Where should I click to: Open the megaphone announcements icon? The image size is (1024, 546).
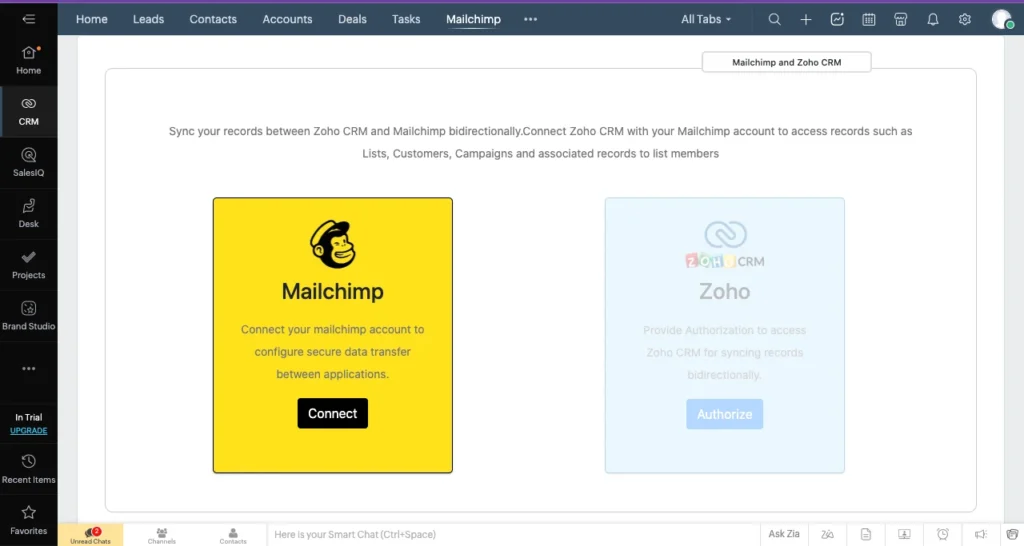(980, 534)
